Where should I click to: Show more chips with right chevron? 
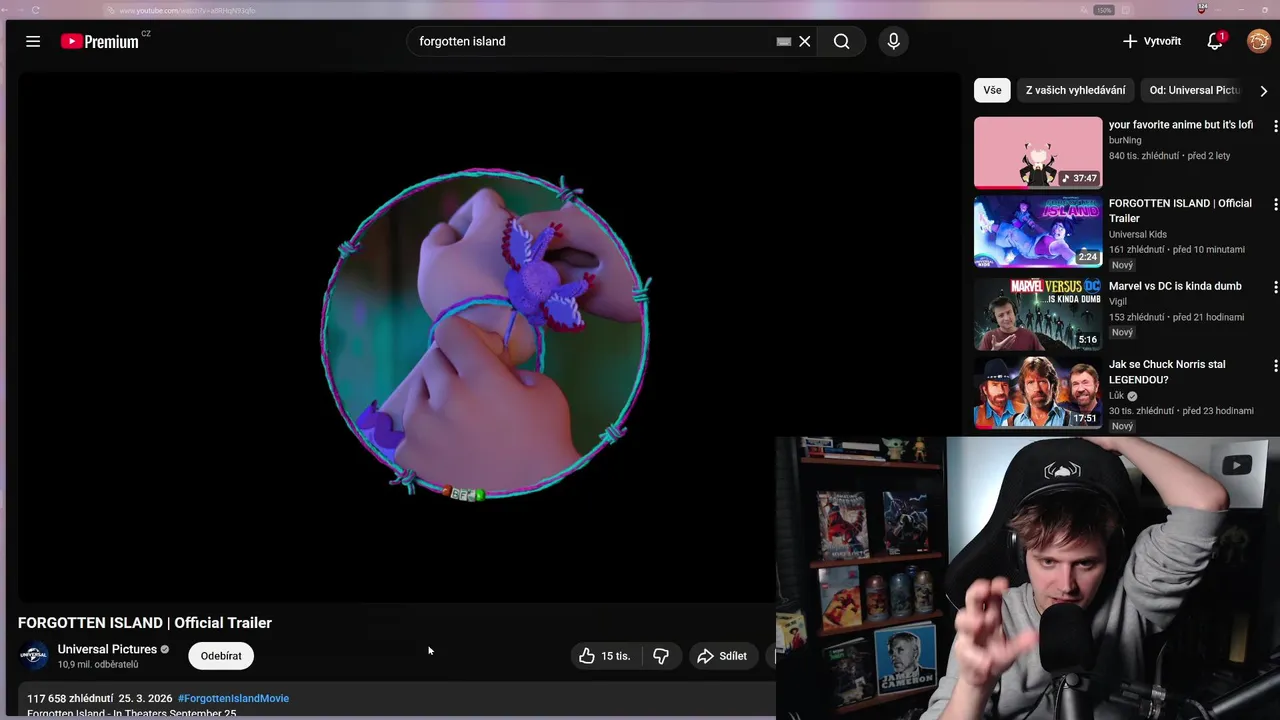[x=1263, y=90]
